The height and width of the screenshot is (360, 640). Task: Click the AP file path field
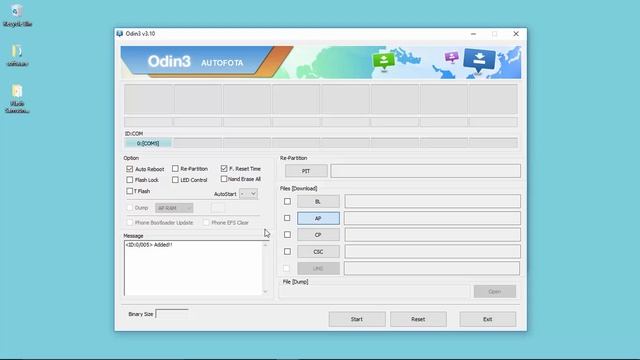coord(432,218)
